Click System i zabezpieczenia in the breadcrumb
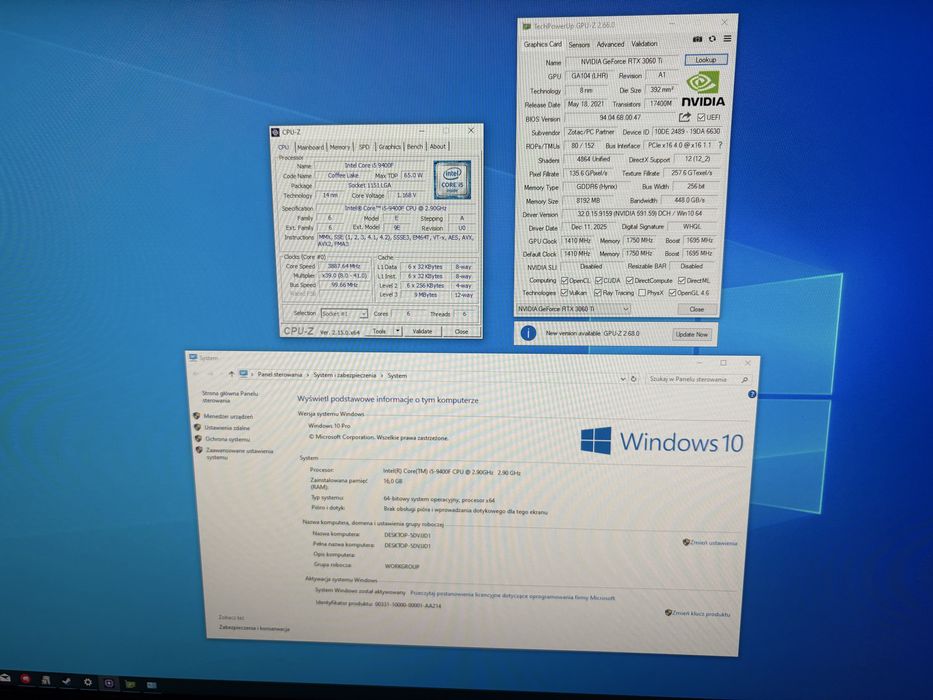Viewport: 933px width, 700px height. pos(345,375)
